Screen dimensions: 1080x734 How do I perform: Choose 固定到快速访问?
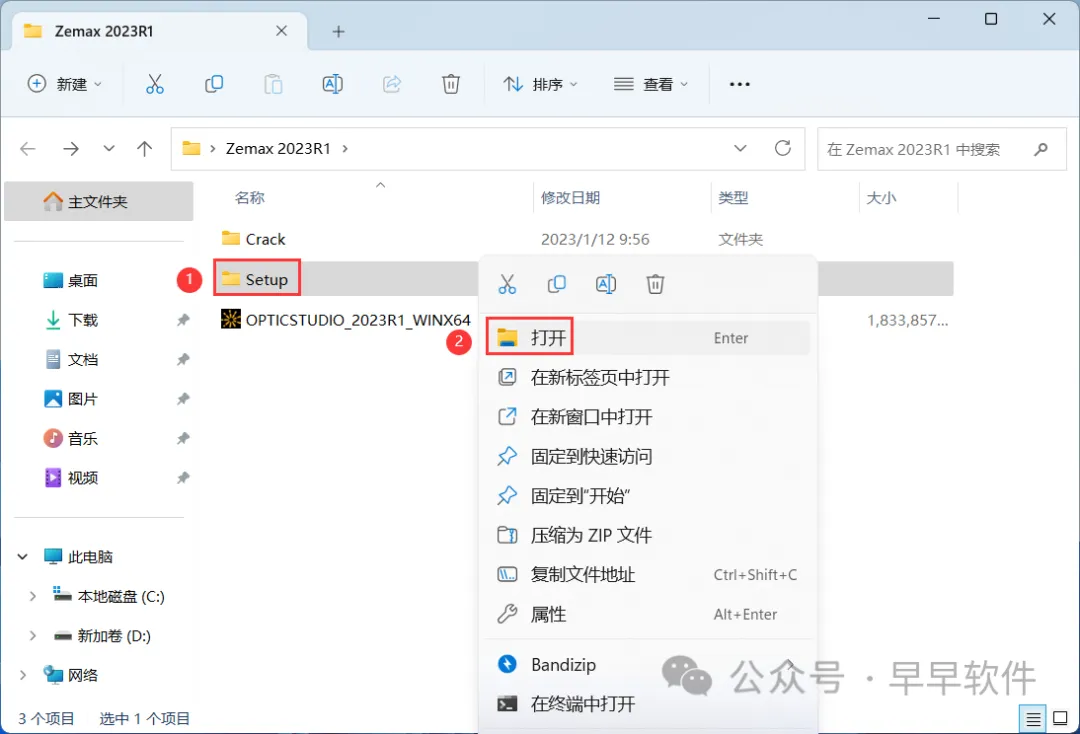[647, 456]
